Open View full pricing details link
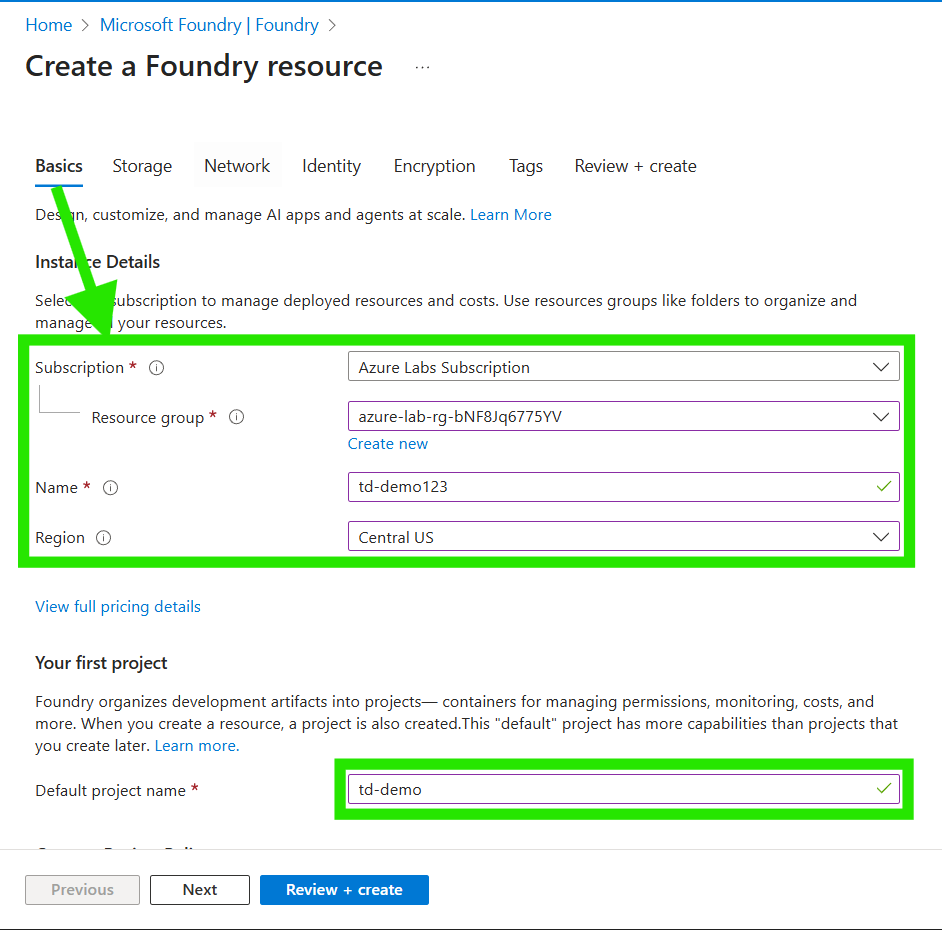Image resolution: width=942 pixels, height=930 pixels. [118, 607]
